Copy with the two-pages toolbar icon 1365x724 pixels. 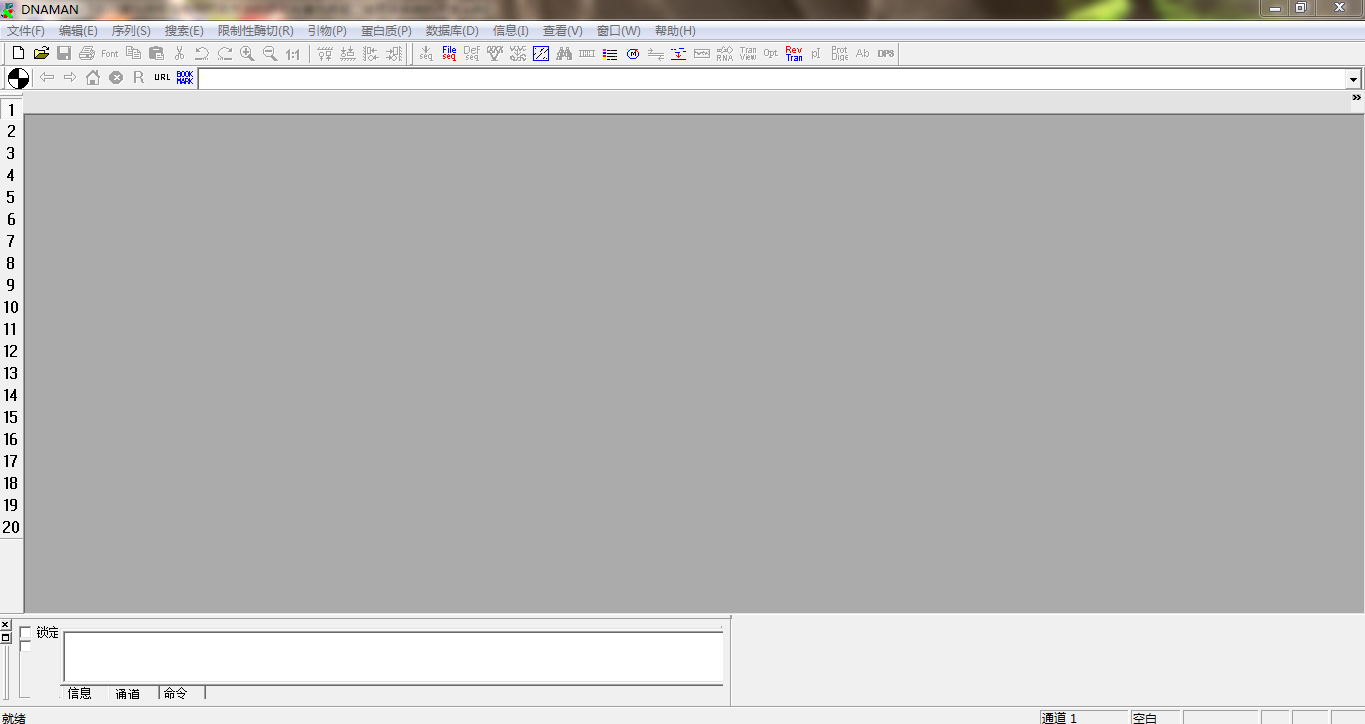133,53
